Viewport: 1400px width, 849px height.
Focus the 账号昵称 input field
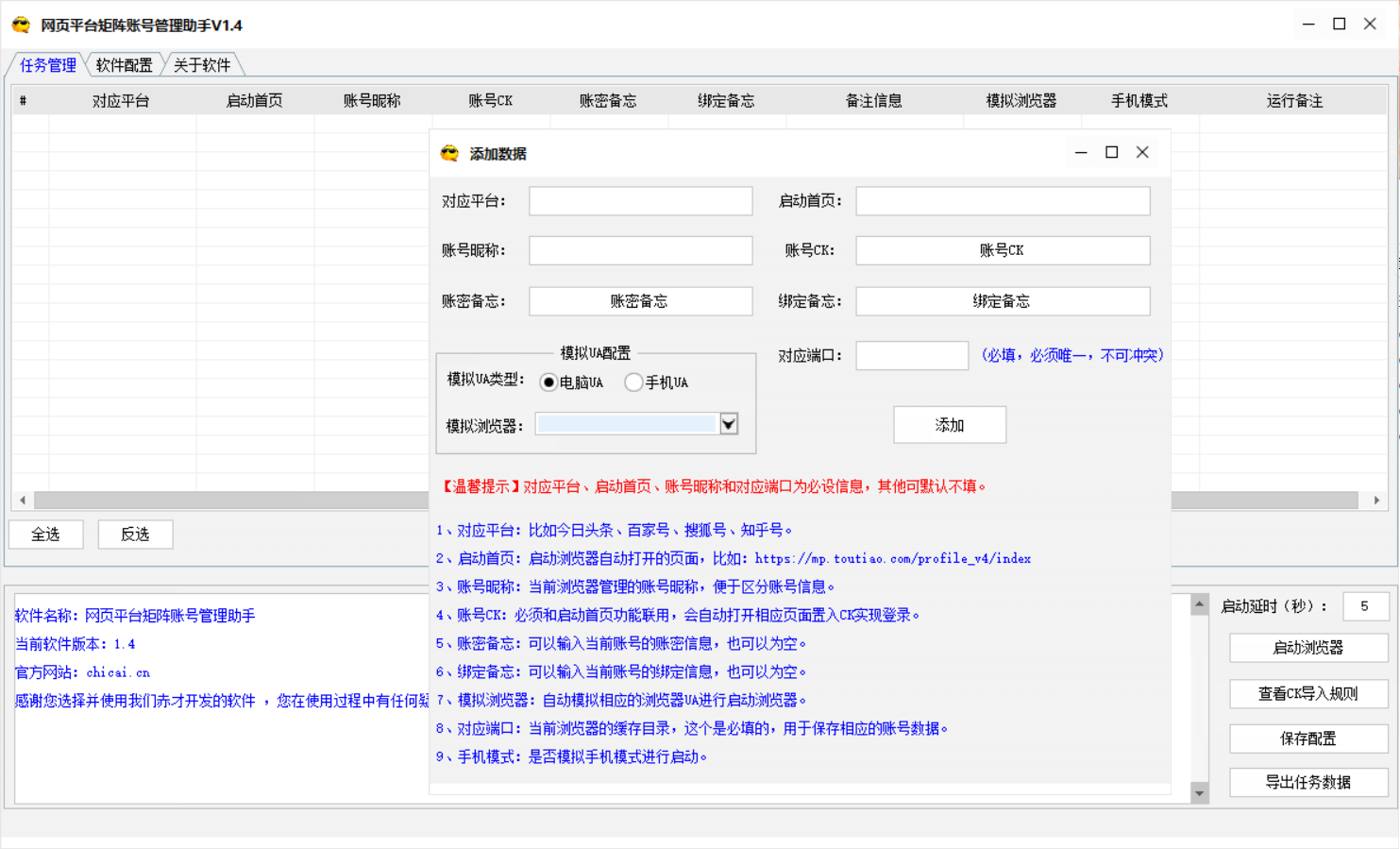[640, 250]
